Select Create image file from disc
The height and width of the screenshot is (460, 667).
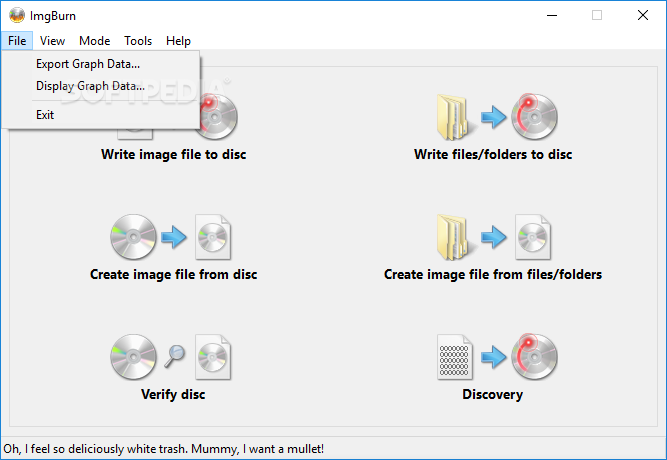coord(174,274)
